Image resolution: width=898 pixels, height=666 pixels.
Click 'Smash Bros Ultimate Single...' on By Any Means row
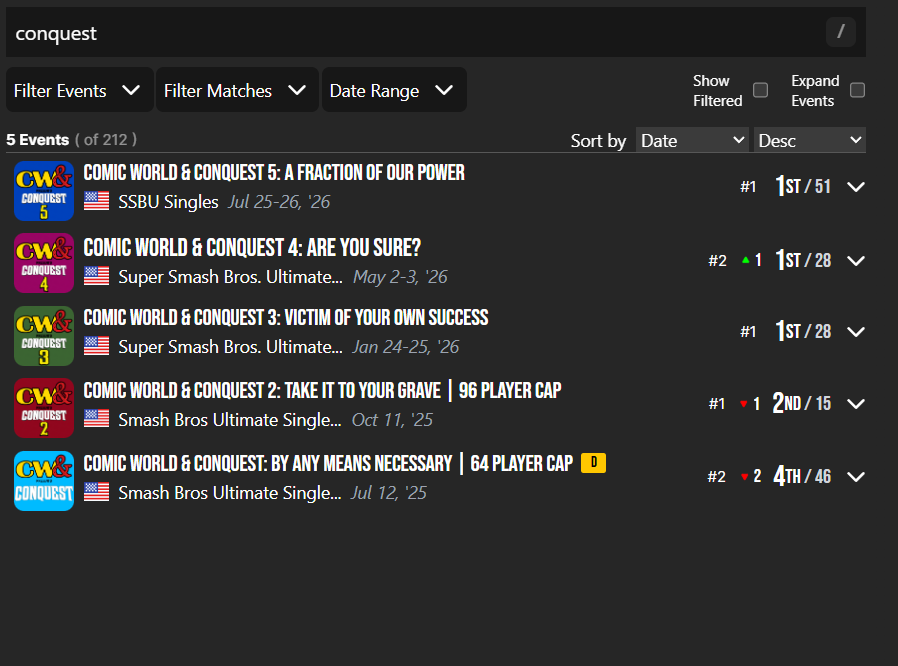pos(230,492)
